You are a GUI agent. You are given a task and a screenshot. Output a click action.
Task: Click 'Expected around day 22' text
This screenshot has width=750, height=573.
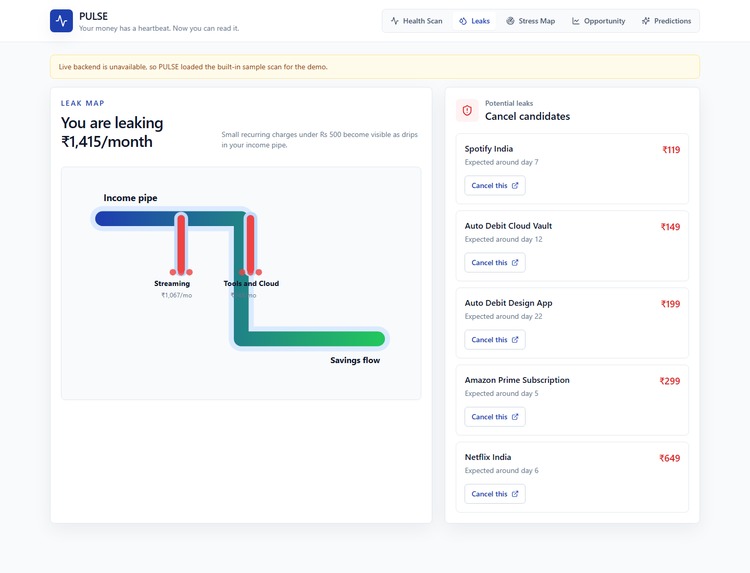tap(503, 316)
